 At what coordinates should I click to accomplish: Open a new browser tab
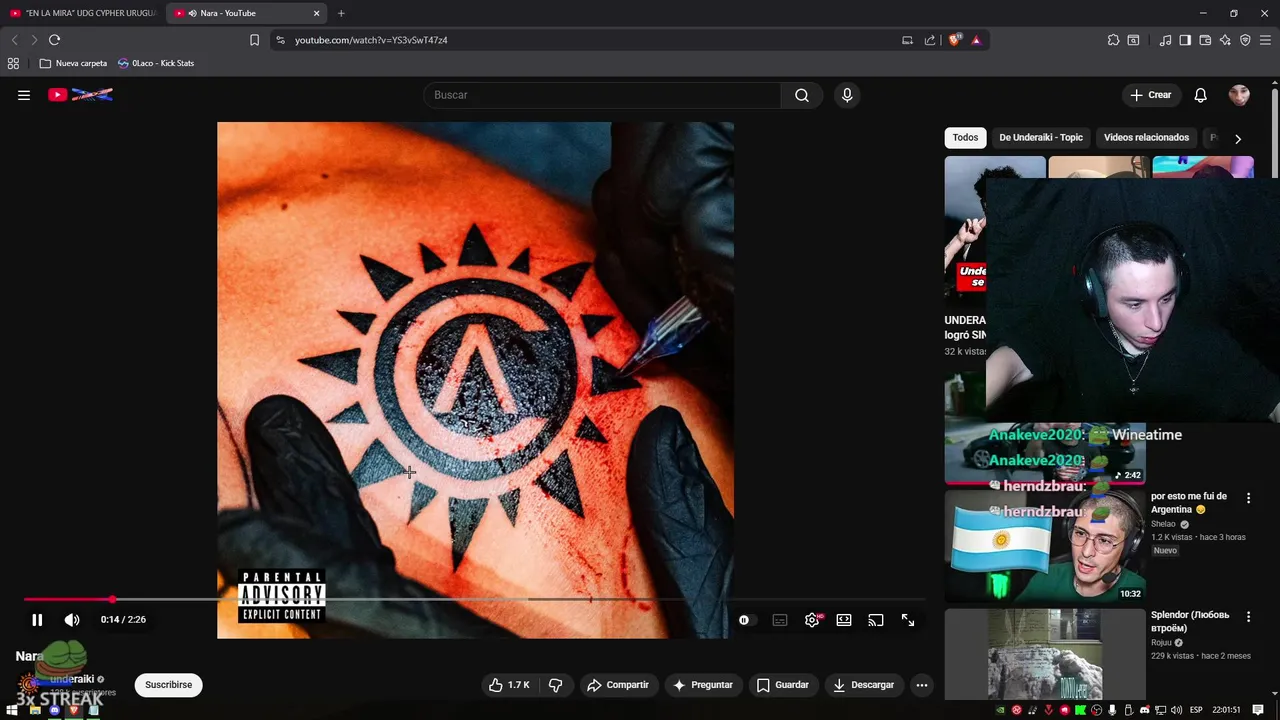pos(341,13)
